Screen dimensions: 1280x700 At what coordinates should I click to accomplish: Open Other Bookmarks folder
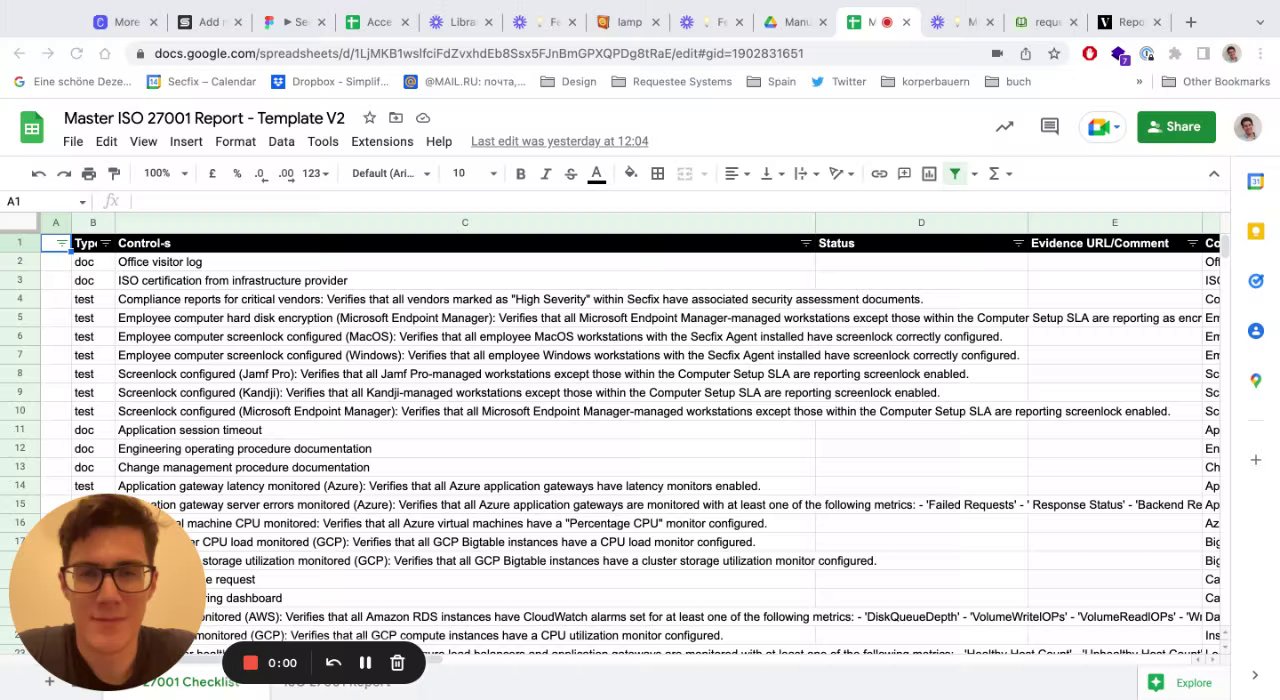[x=1216, y=82]
